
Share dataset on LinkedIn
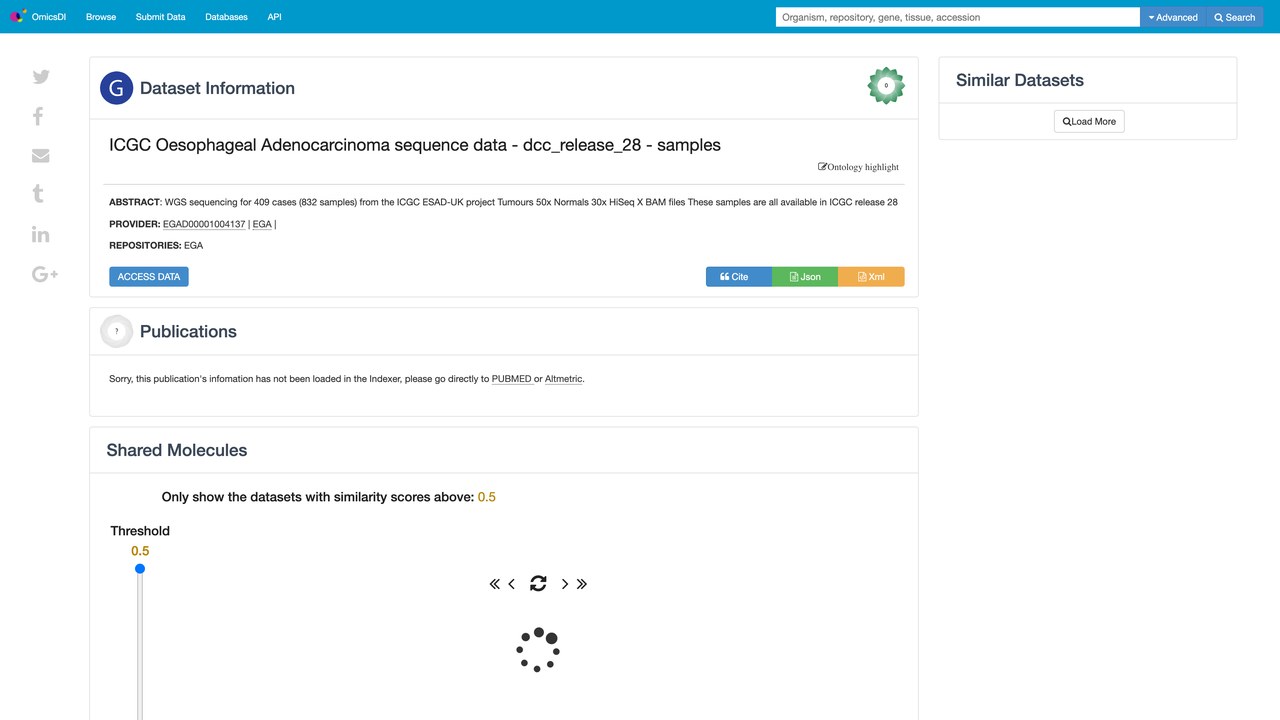click(40, 234)
